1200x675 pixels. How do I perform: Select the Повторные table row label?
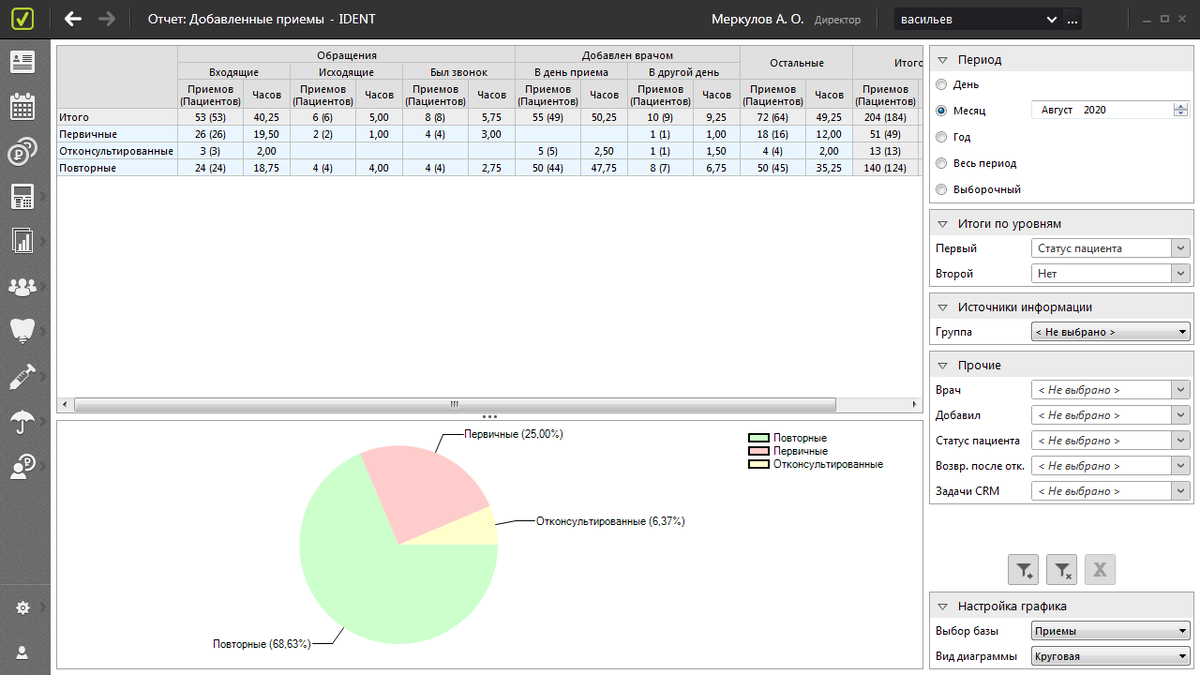pos(88,168)
